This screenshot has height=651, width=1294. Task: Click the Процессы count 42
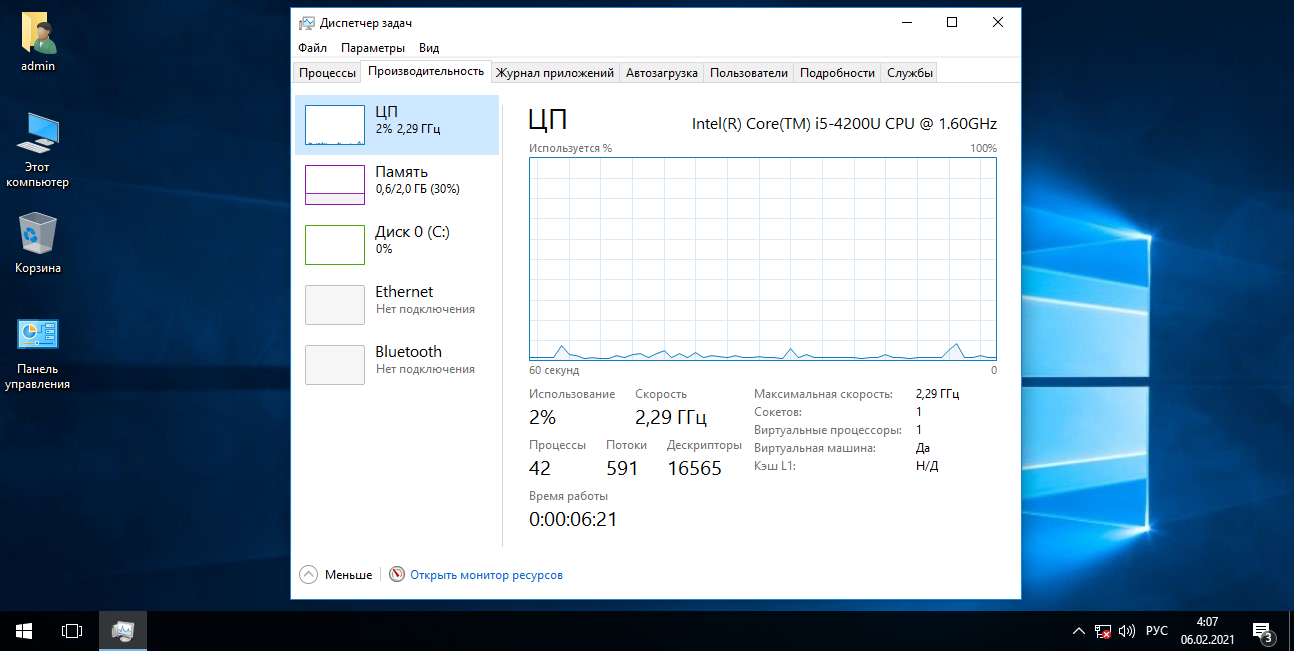540,468
